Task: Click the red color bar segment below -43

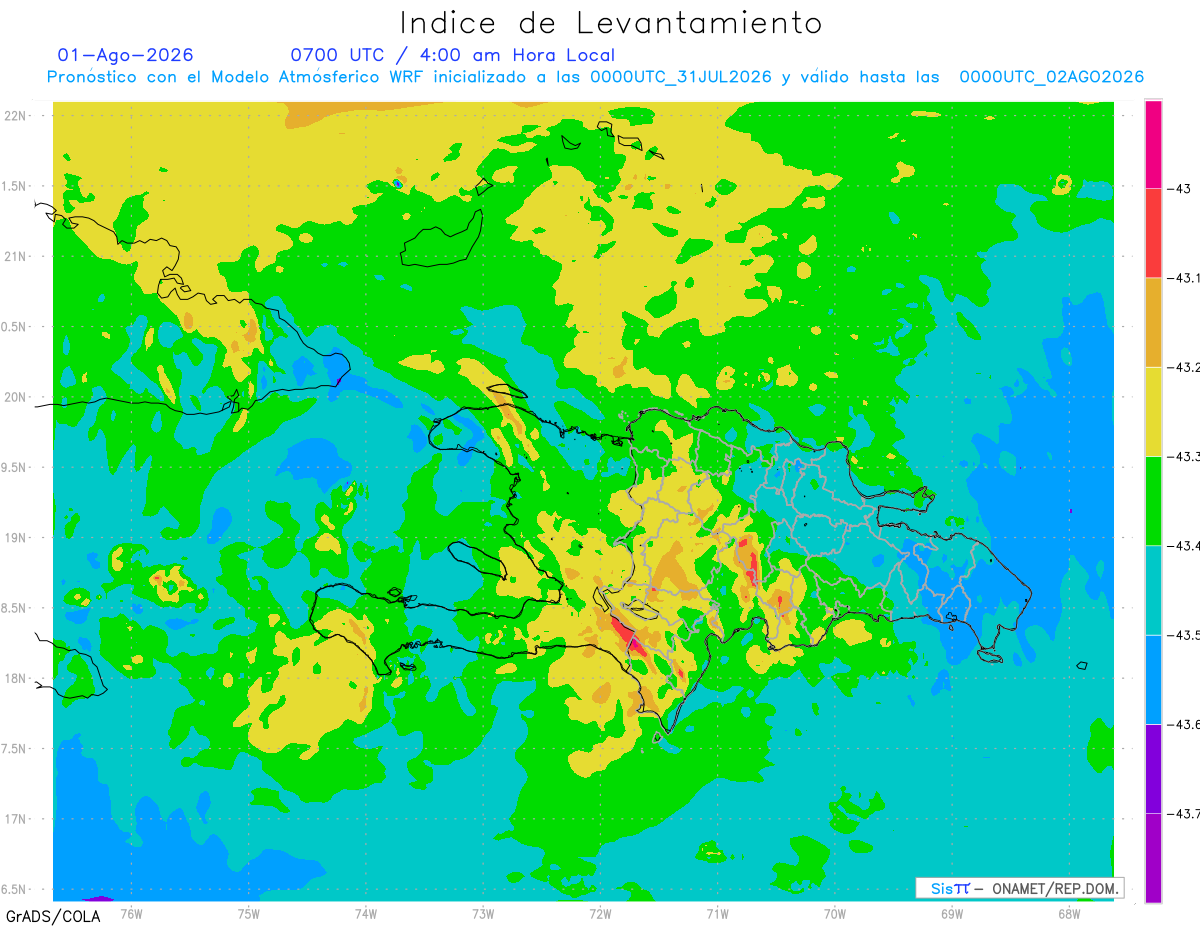Action: 1153,233
